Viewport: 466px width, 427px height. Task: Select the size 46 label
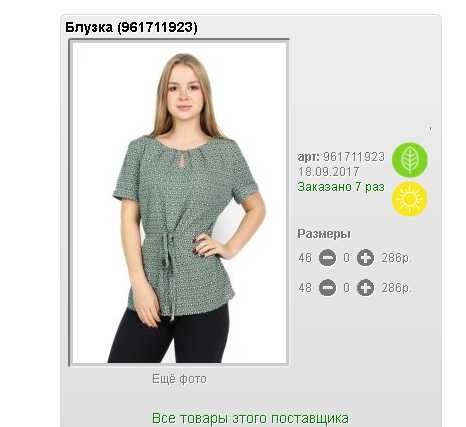pyautogui.click(x=305, y=258)
